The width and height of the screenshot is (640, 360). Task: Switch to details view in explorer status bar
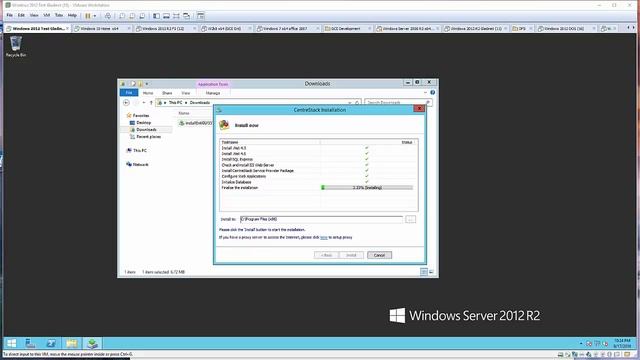(424, 272)
